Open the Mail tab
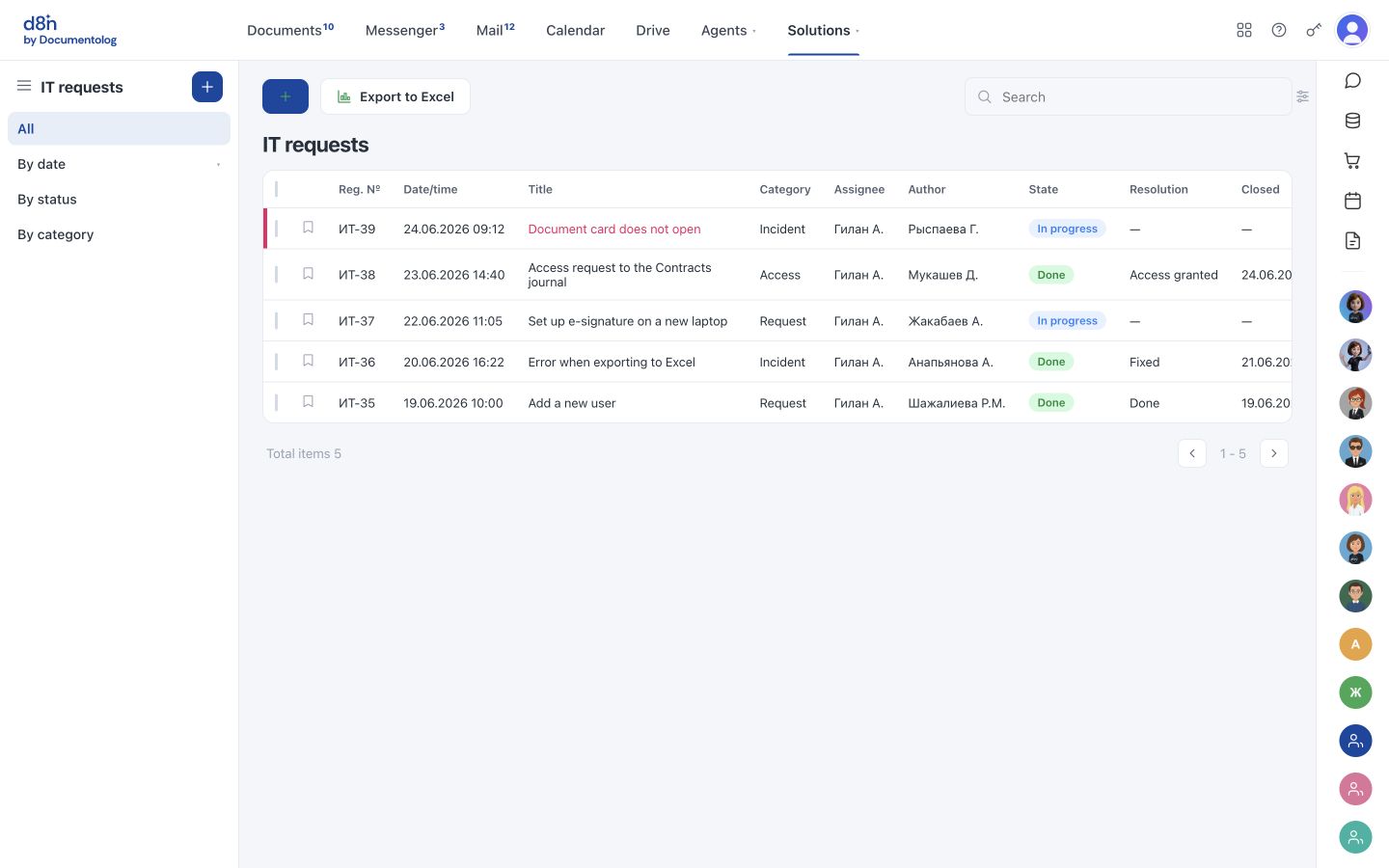This screenshot has width=1389, height=868. pyautogui.click(x=496, y=30)
